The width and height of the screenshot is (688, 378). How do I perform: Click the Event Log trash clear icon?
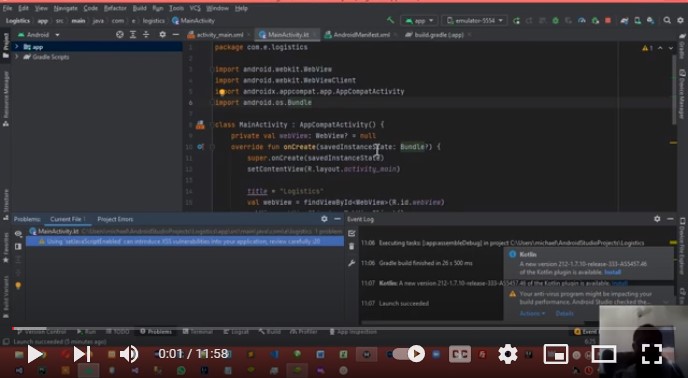tap(351, 247)
